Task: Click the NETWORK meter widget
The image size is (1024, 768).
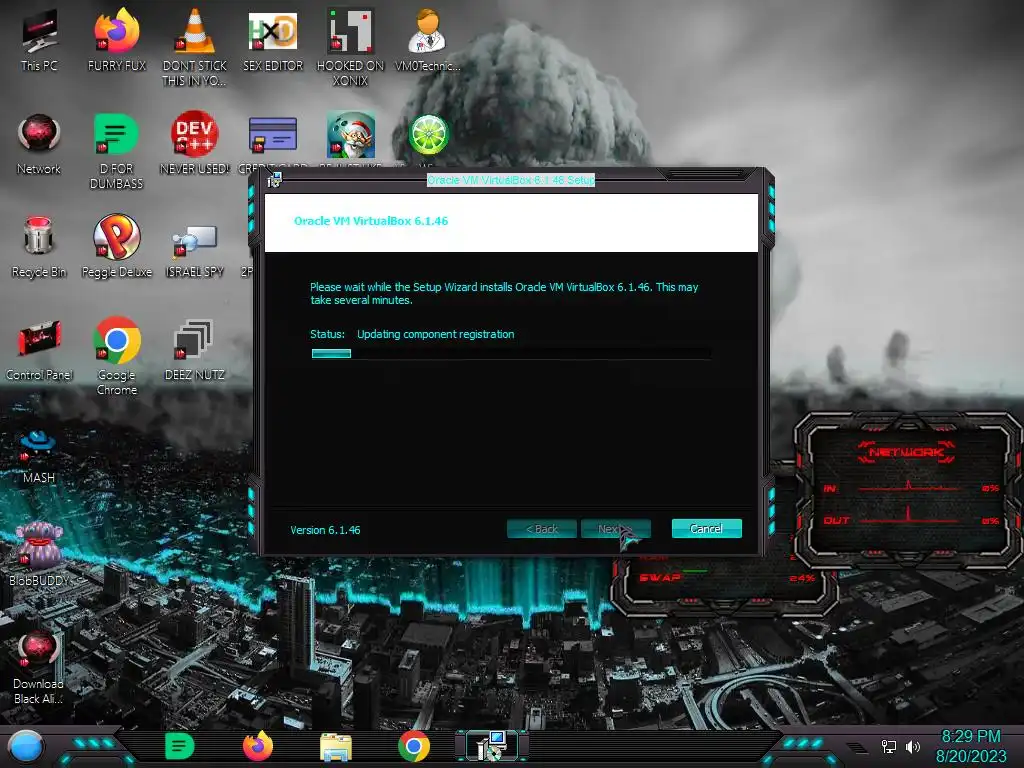Action: [908, 490]
